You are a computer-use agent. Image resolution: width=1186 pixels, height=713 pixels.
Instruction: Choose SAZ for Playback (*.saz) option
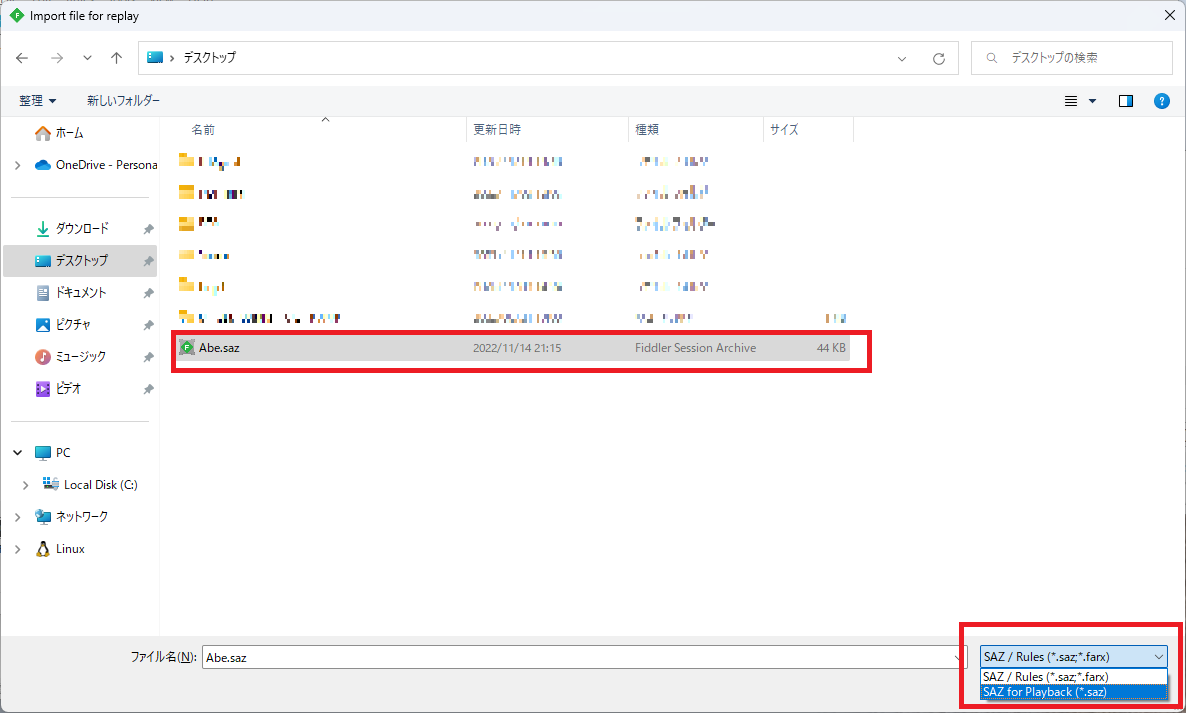point(1073,692)
